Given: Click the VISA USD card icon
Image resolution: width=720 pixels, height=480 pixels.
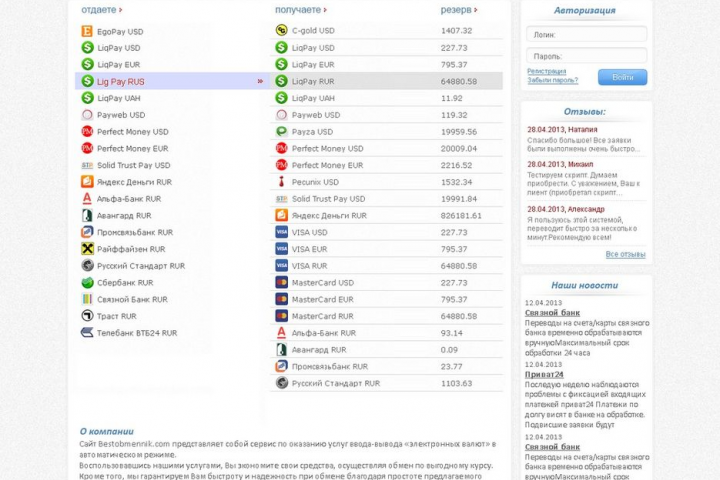Looking at the screenshot, I should coord(281,232).
